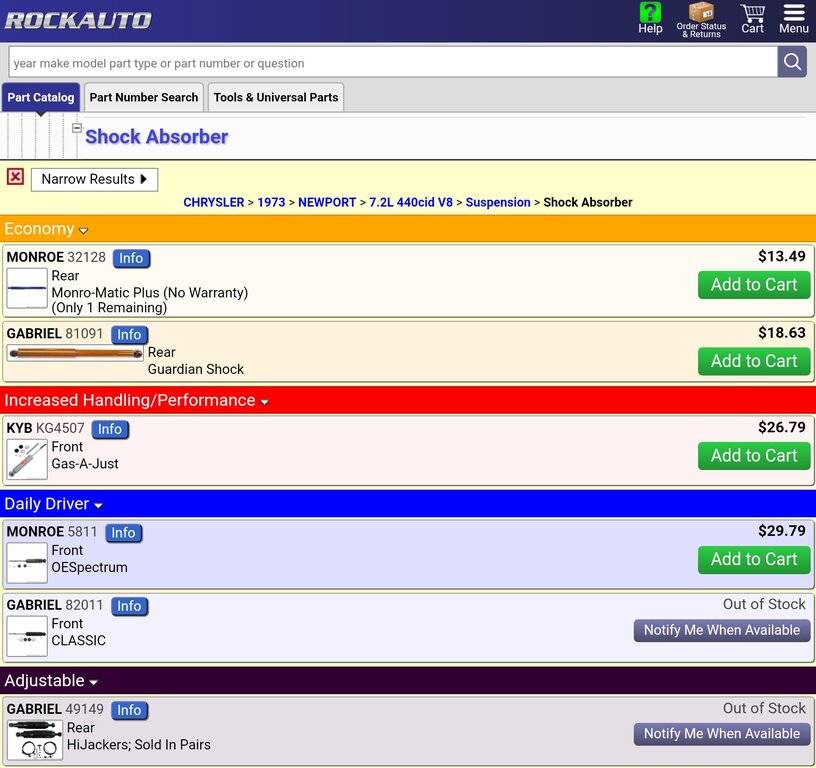Expand the Narrow Results dropdown
This screenshot has width=816, height=768.
95,179
